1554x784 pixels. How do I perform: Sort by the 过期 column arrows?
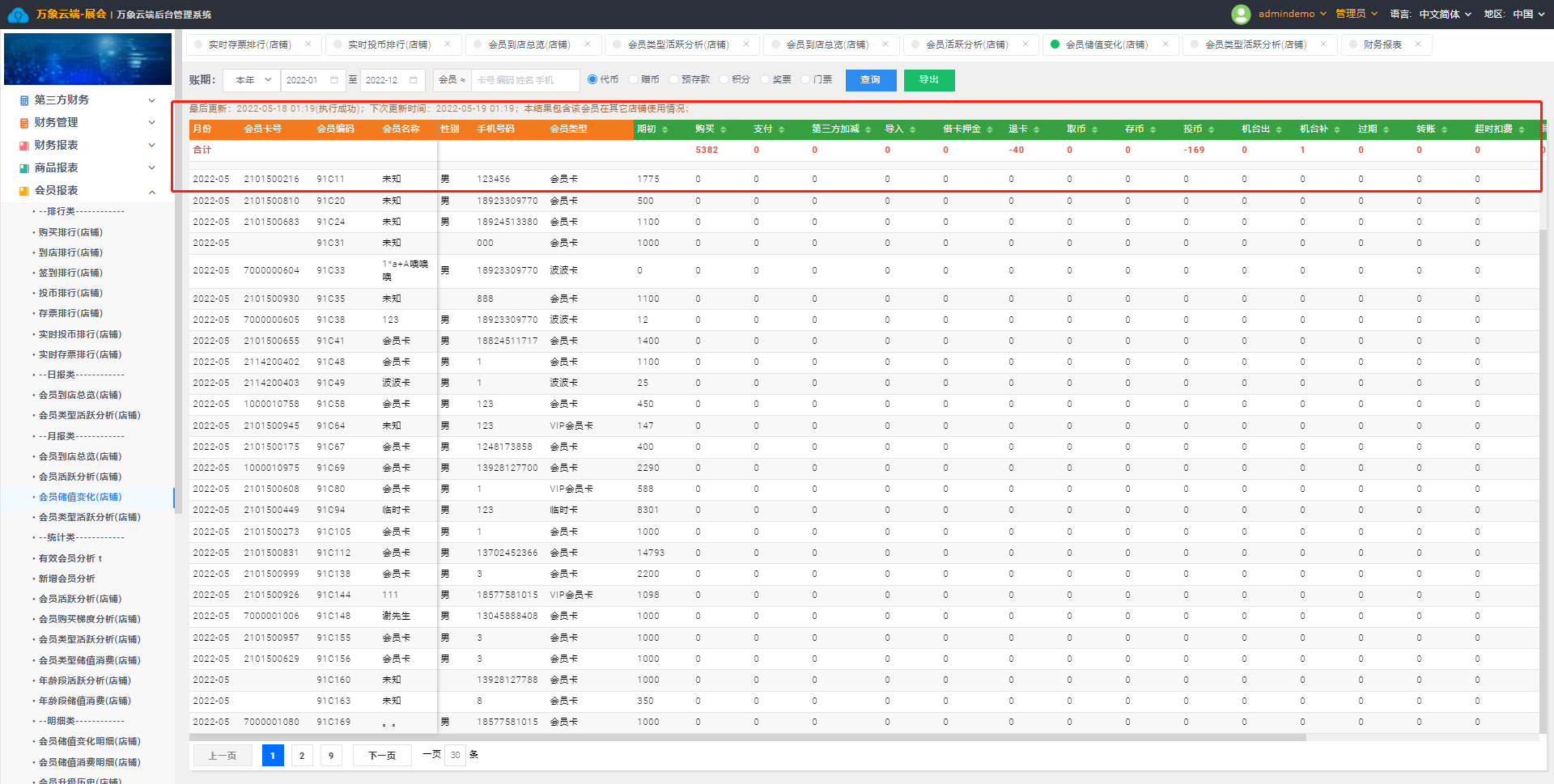(x=1386, y=129)
